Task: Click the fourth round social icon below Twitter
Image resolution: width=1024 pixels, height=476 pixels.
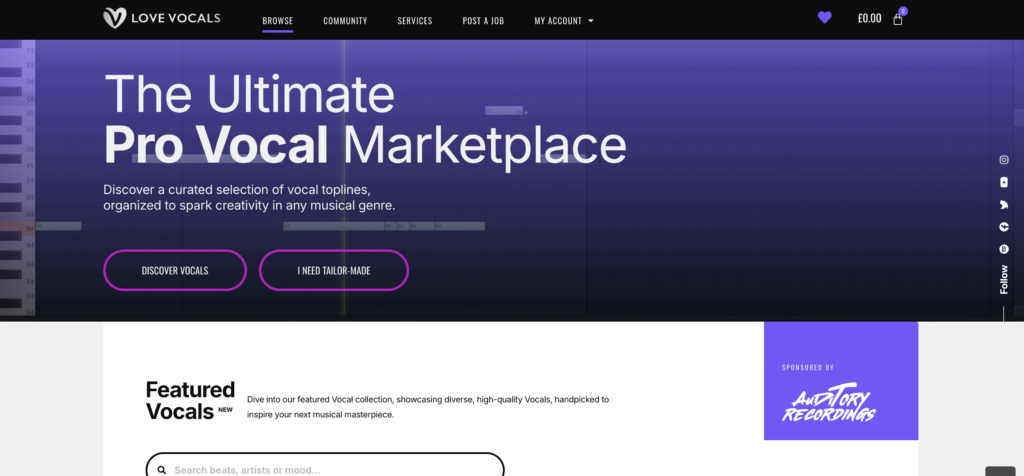Action: [1004, 227]
